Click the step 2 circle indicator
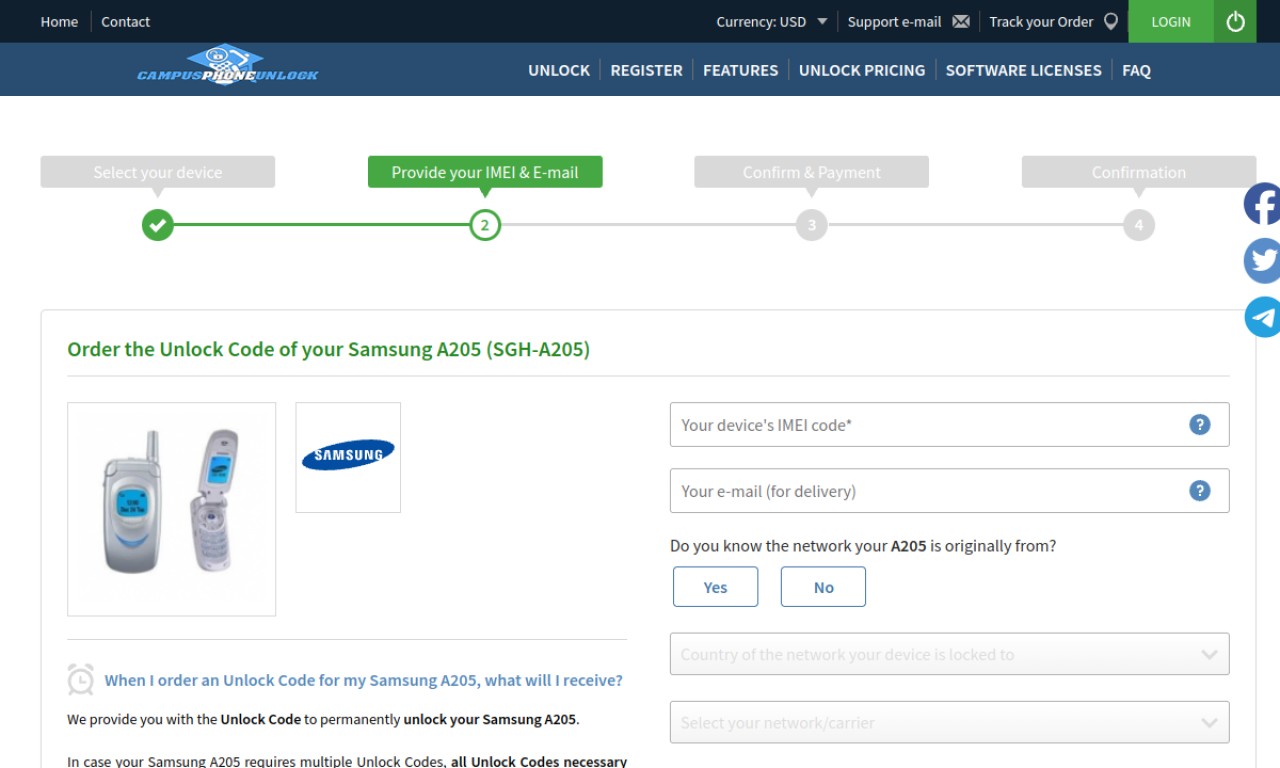 point(485,225)
